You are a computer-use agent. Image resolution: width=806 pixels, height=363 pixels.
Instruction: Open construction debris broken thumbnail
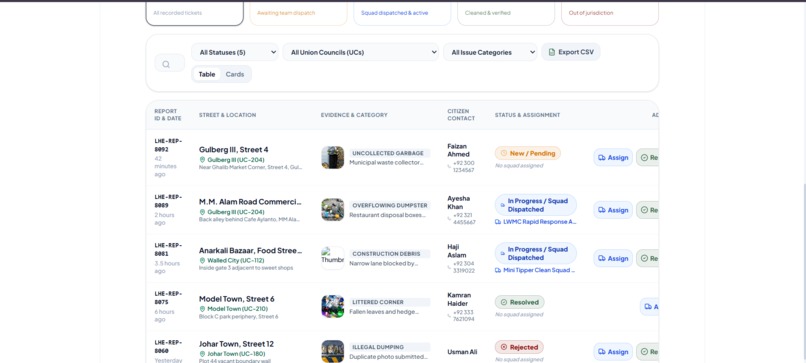tap(333, 258)
